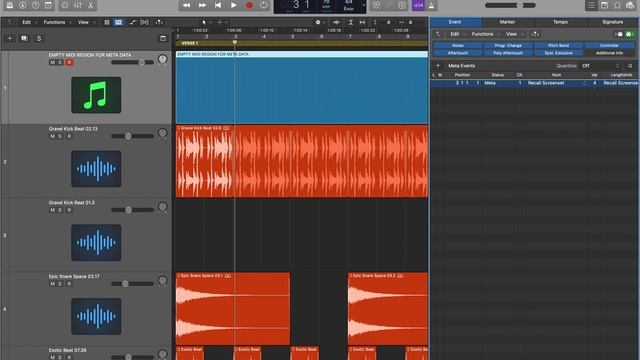The image size is (640, 360).
Task: Toggle the Controller filter button
Action: coord(609,45)
